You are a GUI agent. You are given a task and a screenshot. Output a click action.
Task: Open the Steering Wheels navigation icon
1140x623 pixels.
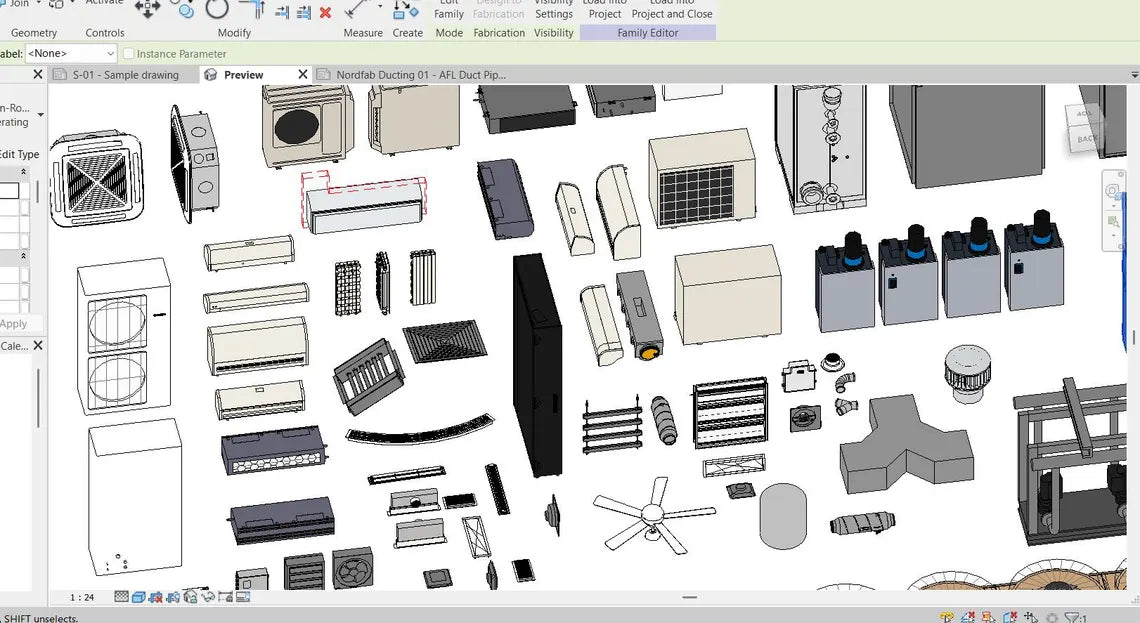point(1112,191)
